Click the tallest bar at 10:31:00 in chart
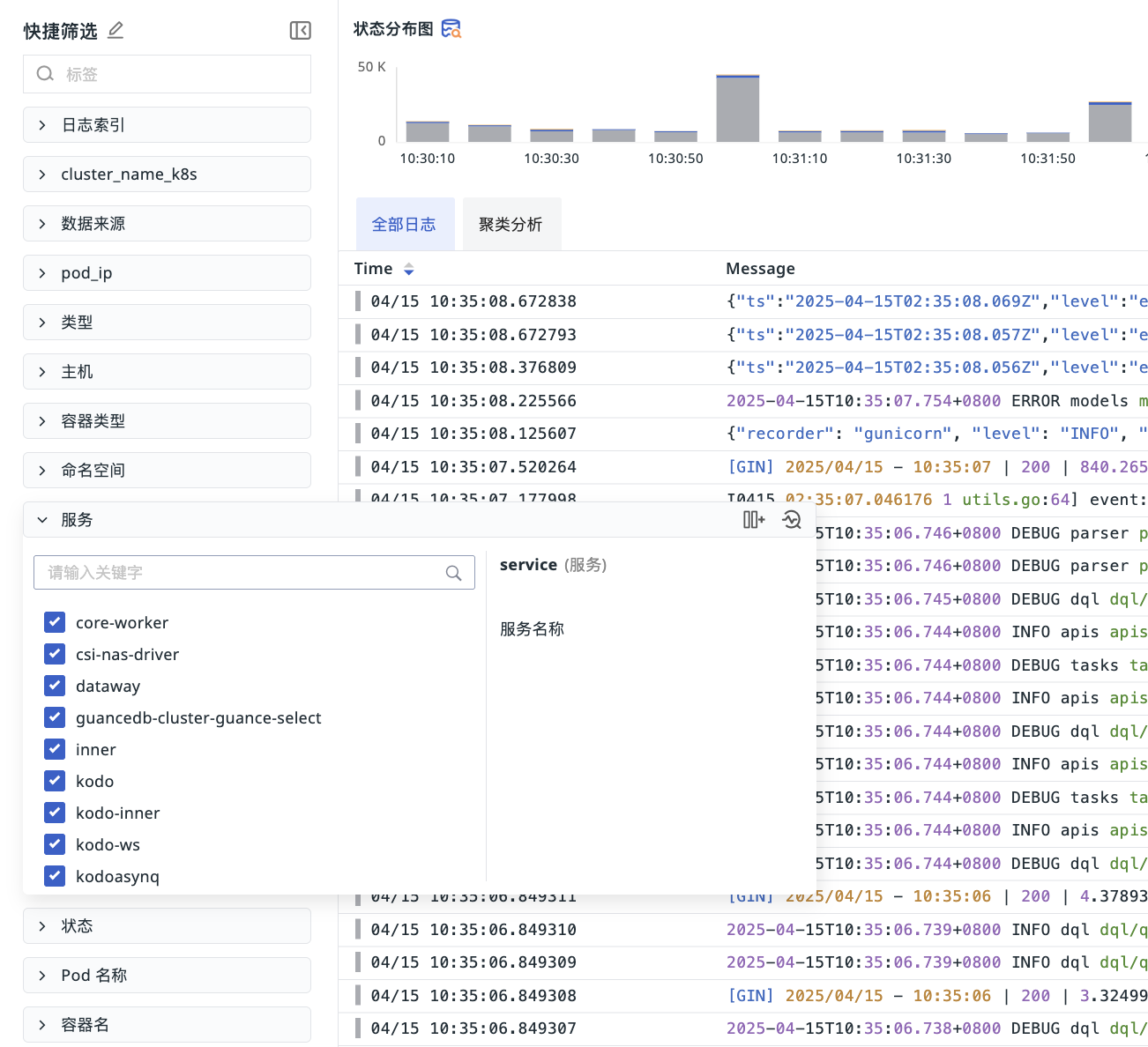This screenshot has width=1148, height=1047. coord(738,109)
